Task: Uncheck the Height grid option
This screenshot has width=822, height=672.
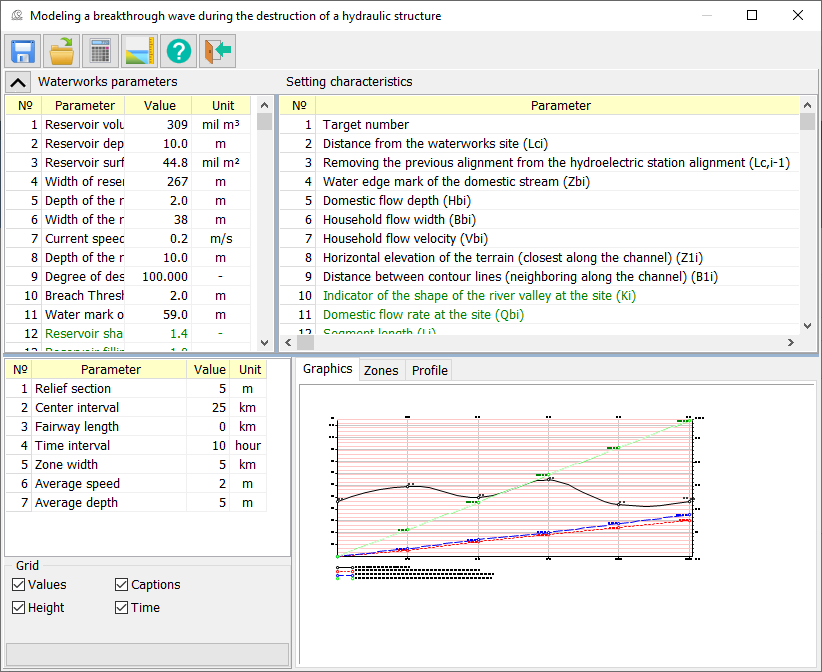Action: coord(19,607)
